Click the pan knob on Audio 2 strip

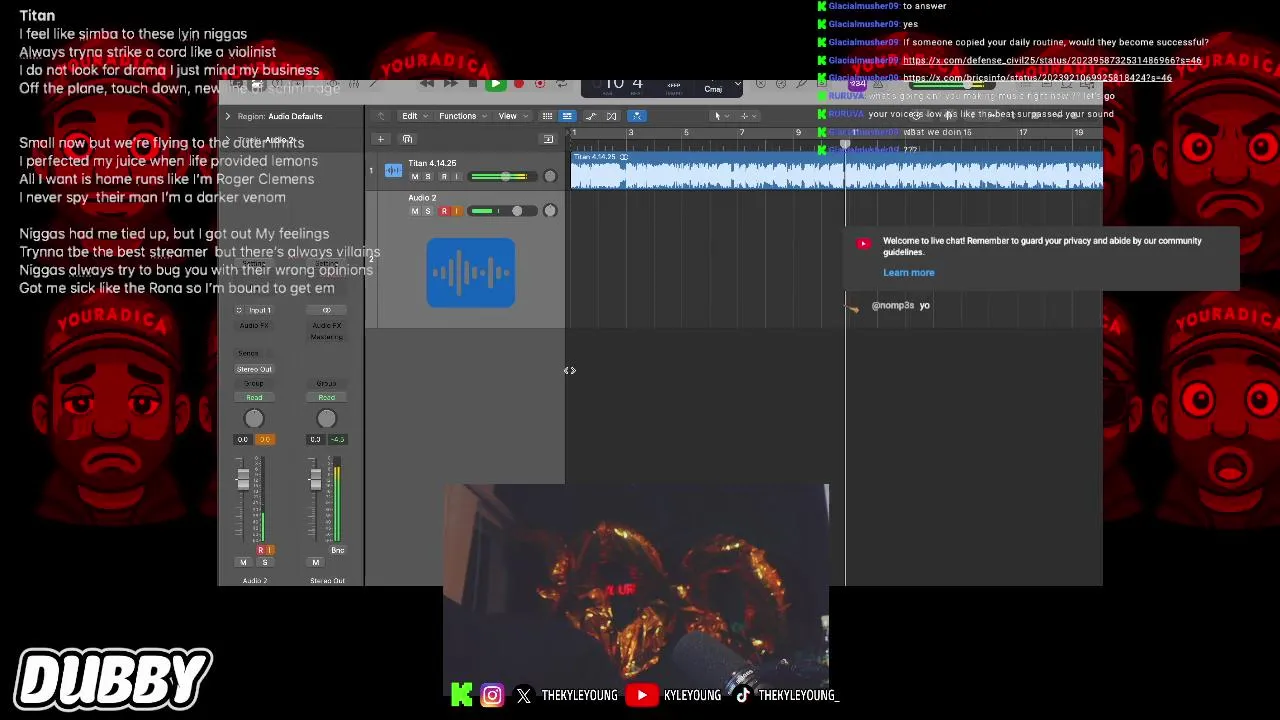point(254,419)
